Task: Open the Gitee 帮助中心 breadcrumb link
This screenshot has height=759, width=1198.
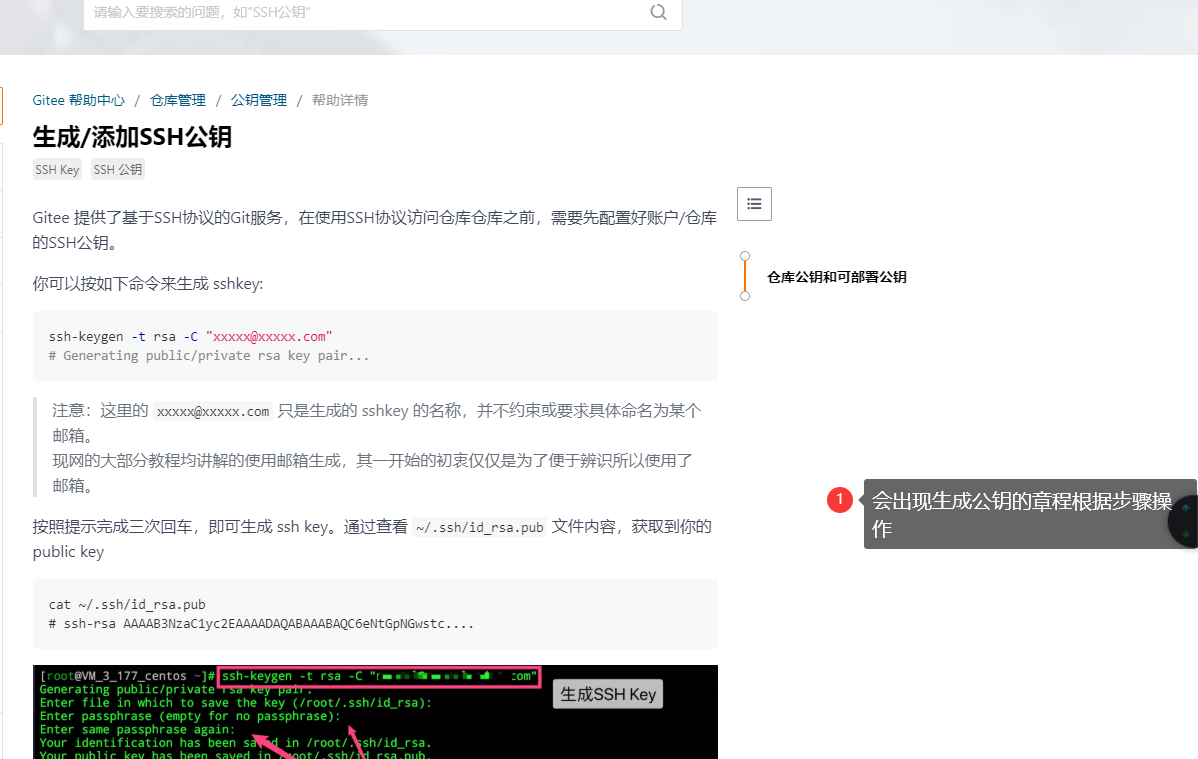Action: click(79, 100)
